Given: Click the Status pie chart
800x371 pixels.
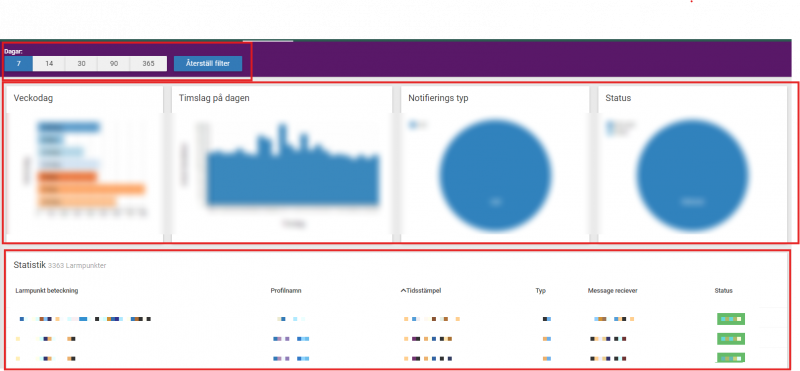Looking at the screenshot, I should [x=692, y=176].
